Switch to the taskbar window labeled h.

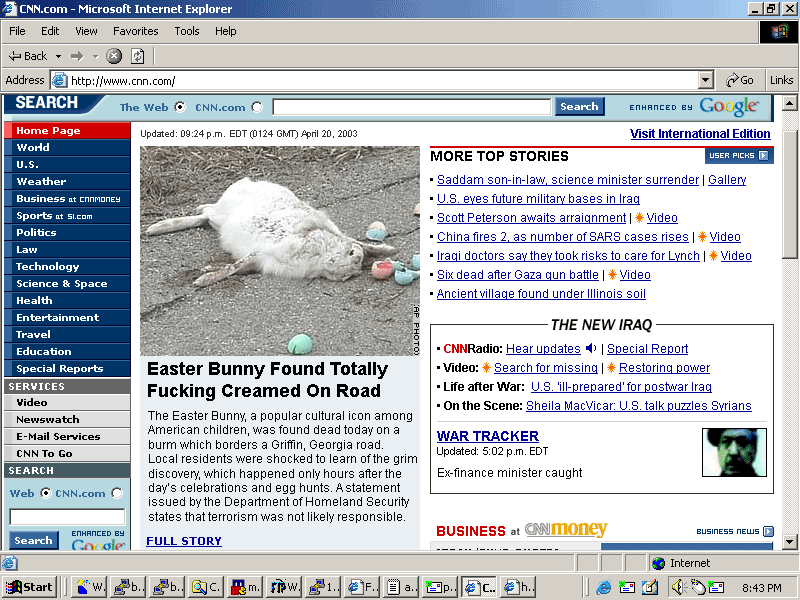click(517, 587)
